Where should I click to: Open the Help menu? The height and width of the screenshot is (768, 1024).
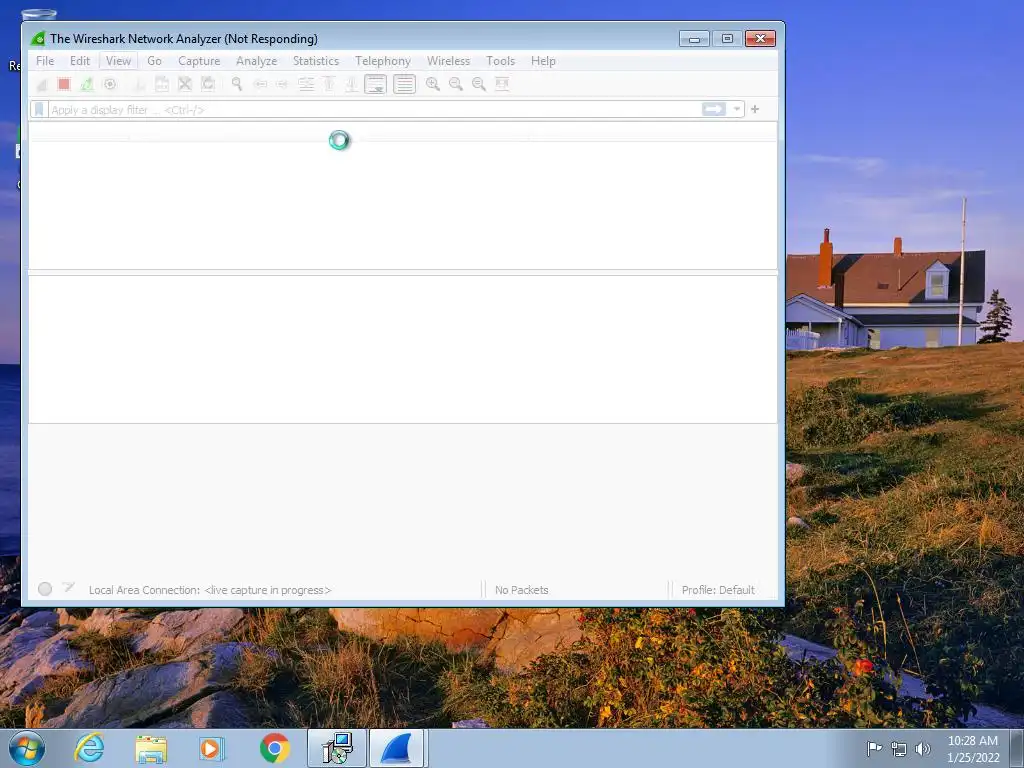543,61
